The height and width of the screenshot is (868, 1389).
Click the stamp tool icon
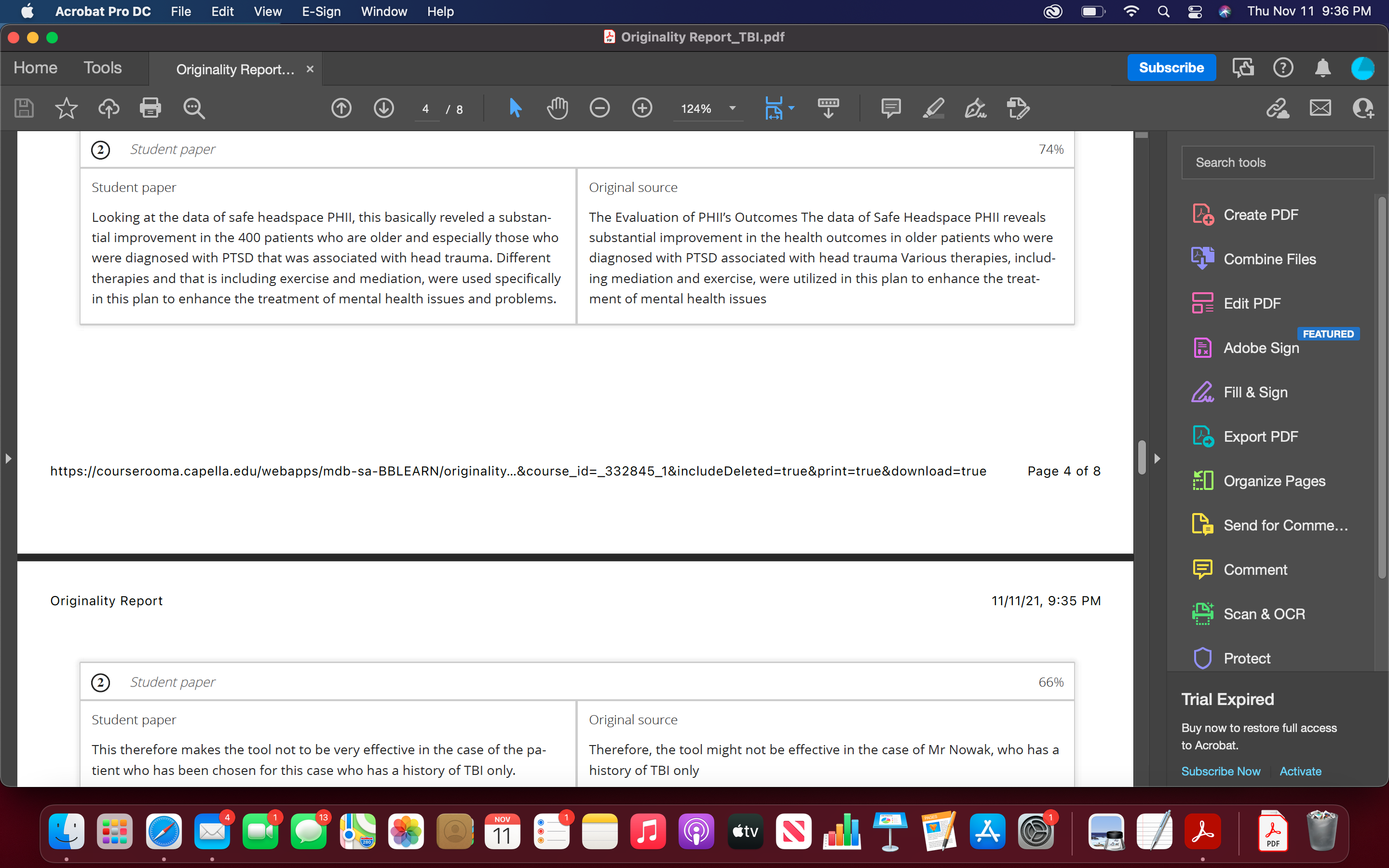1018,108
